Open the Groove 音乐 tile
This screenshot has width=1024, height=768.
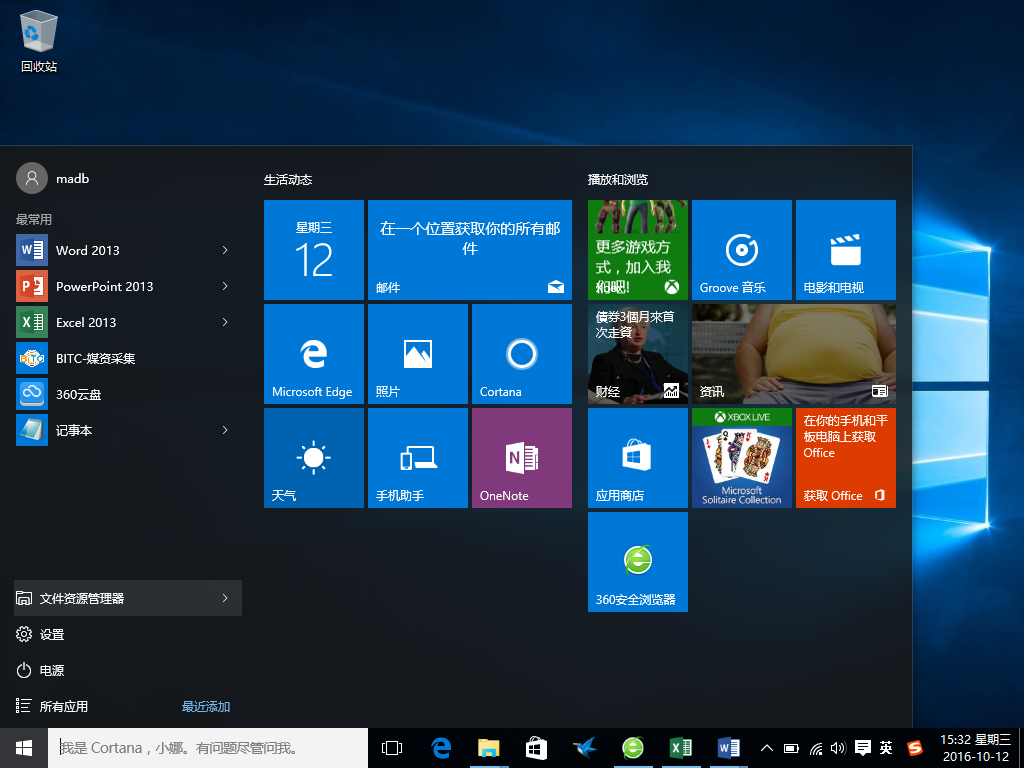tap(741, 249)
